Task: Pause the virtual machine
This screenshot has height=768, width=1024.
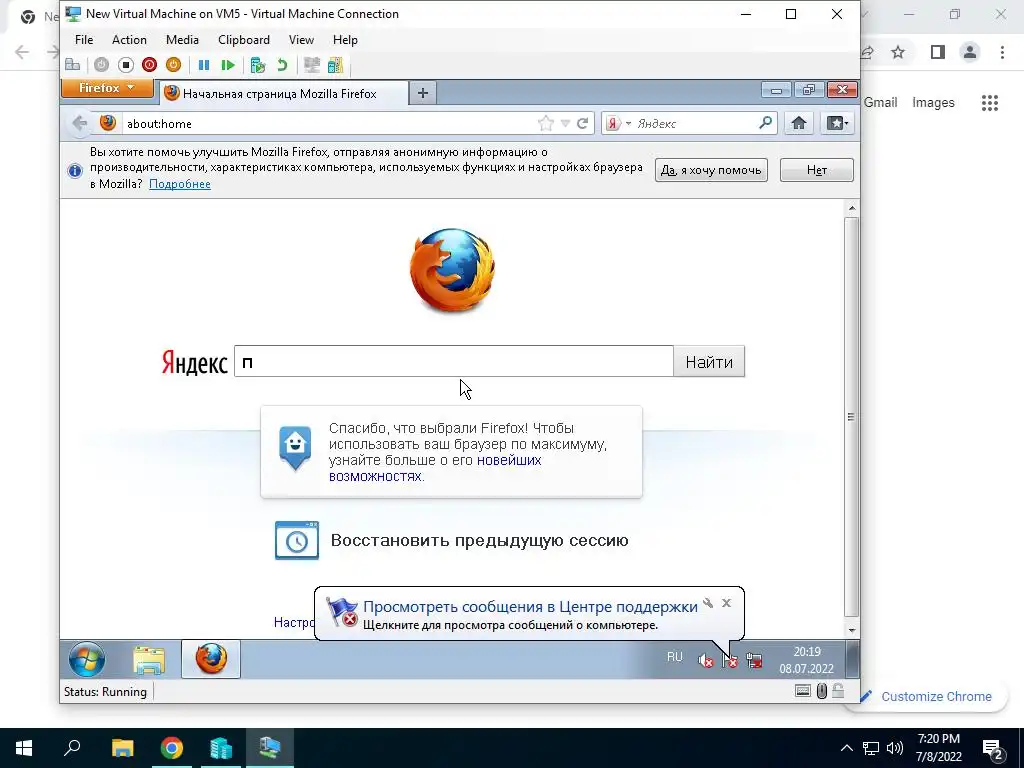Action: coord(204,65)
